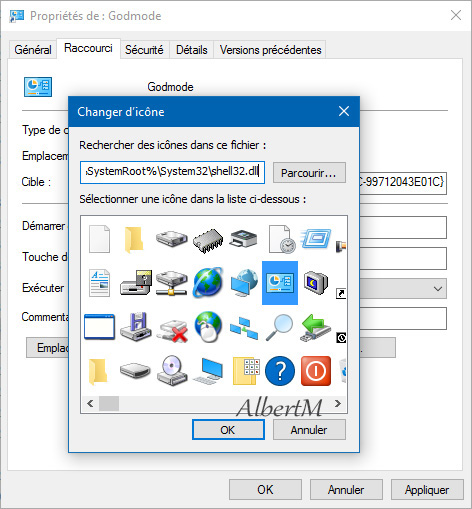Choose the printer icon in the list
This screenshot has width=472, height=509.
click(243, 238)
